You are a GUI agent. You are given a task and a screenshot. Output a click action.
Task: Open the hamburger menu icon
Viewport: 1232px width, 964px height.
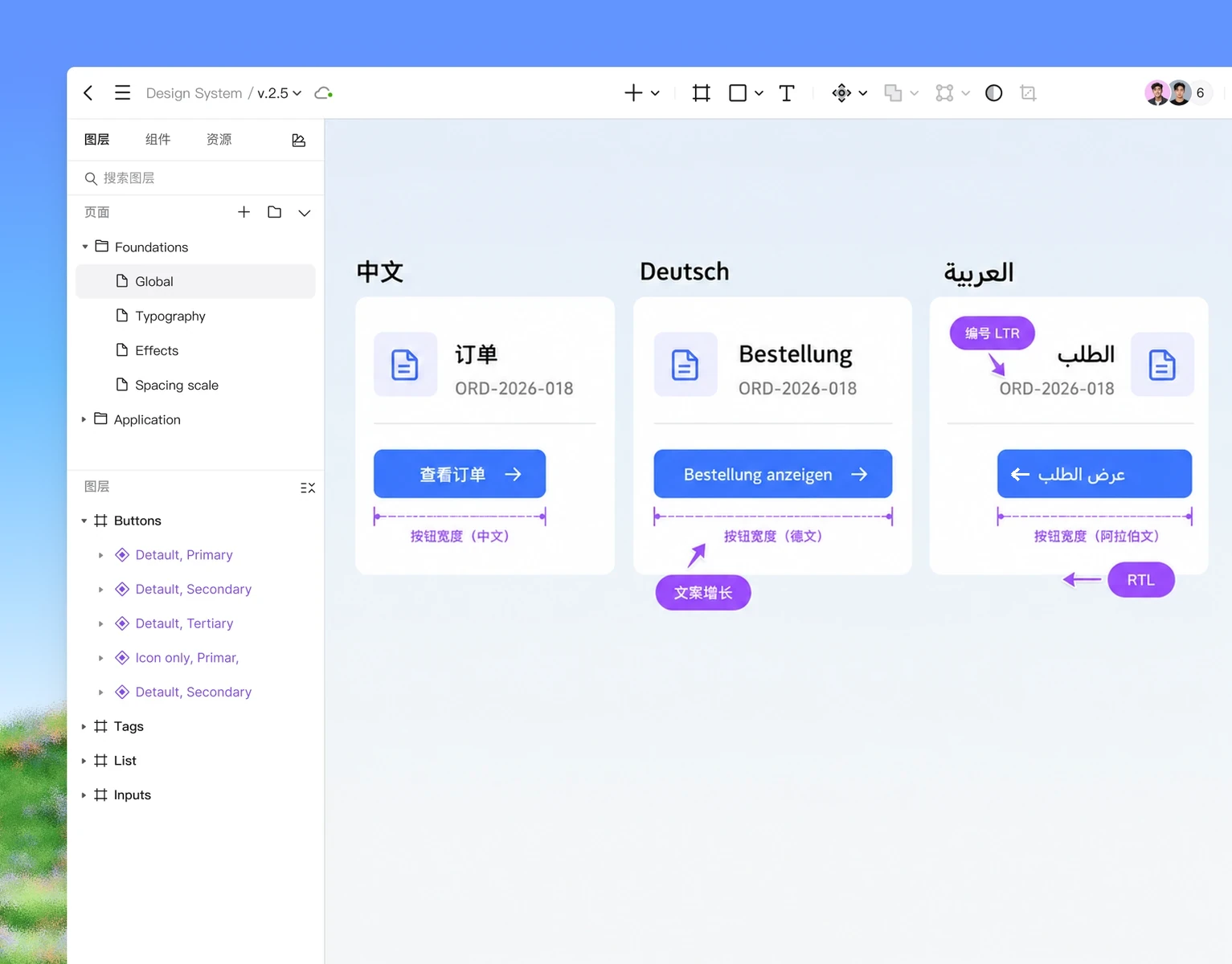click(122, 93)
